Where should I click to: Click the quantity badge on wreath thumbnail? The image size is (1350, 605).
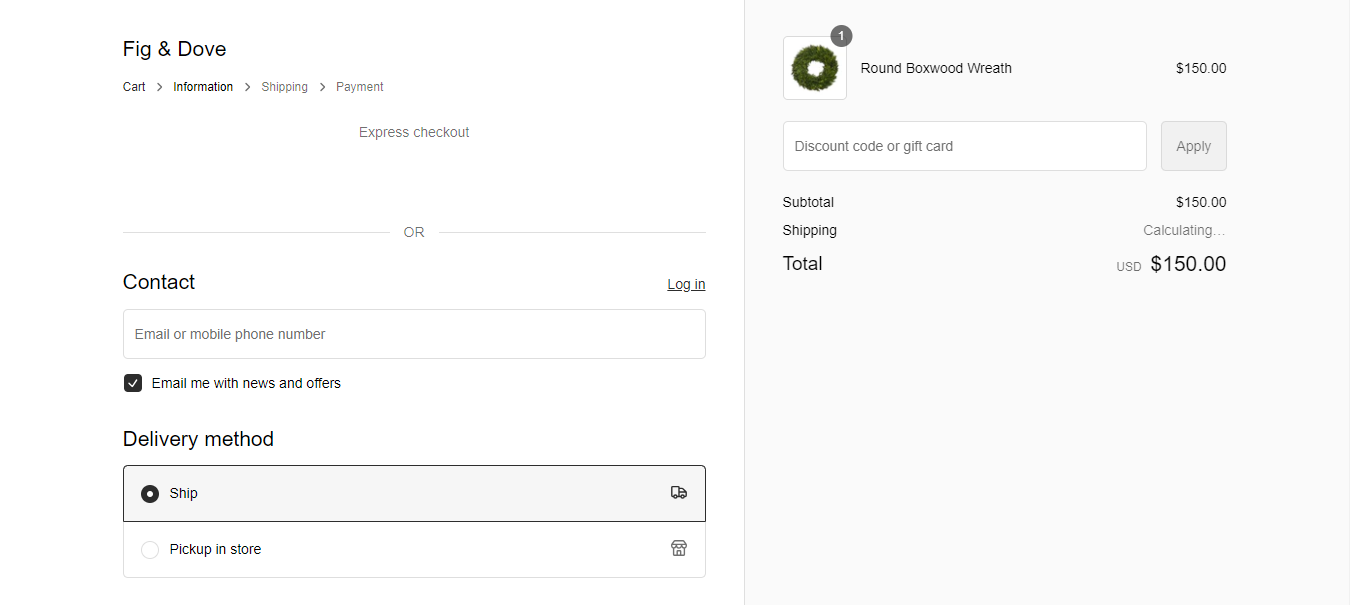pyautogui.click(x=841, y=36)
